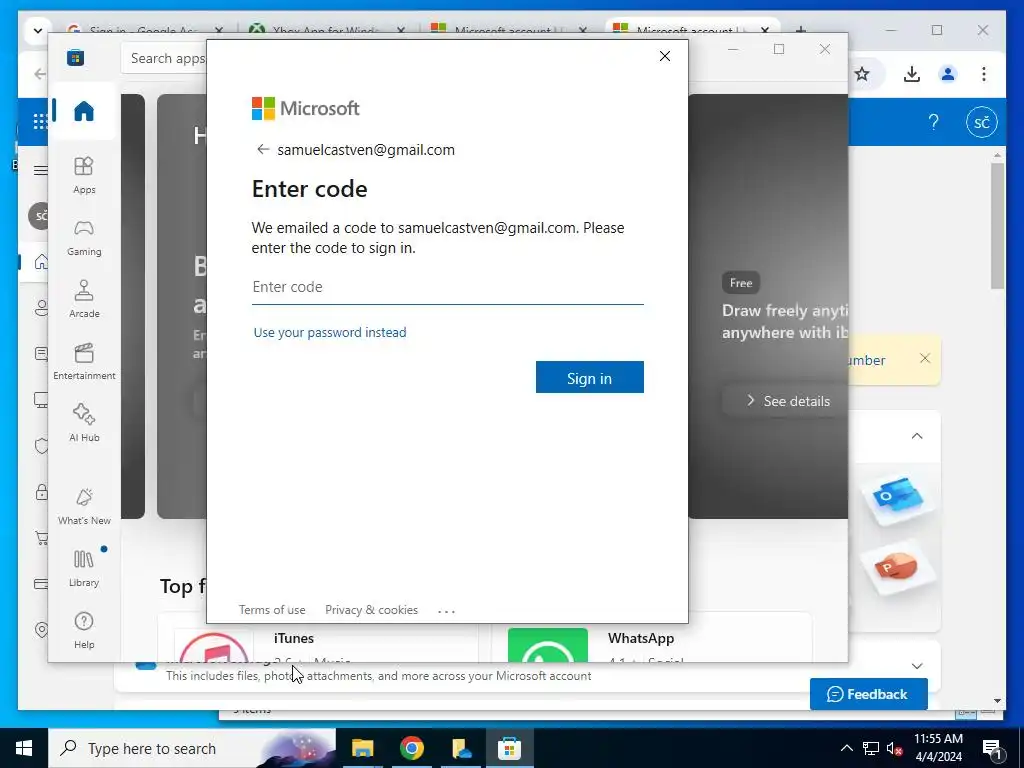The height and width of the screenshot is (768, 1024).
Task: Open Library in Store sidebar
Action: point(84,569)
